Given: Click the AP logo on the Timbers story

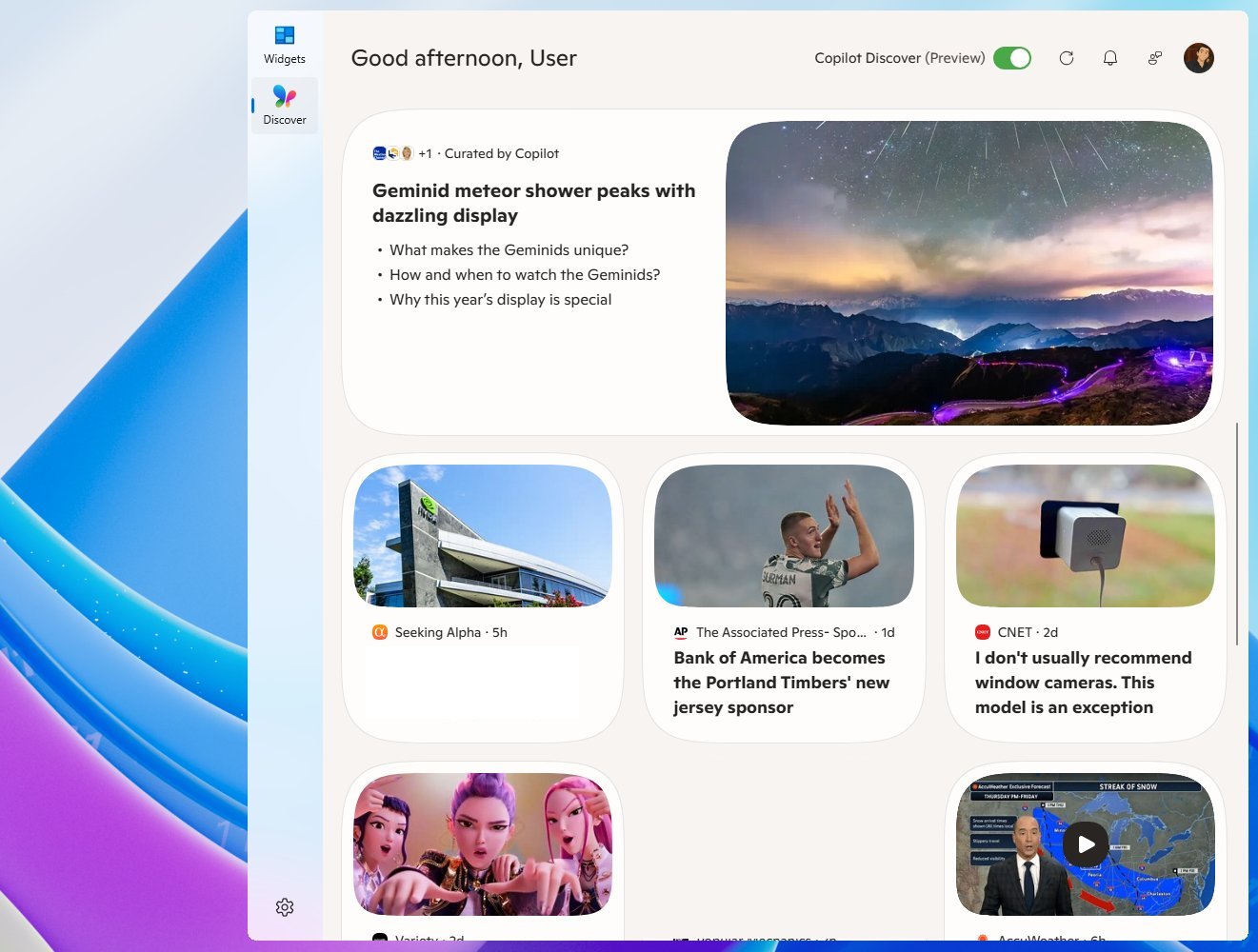Looking at the screenshot, I should (x=680, y=632).
